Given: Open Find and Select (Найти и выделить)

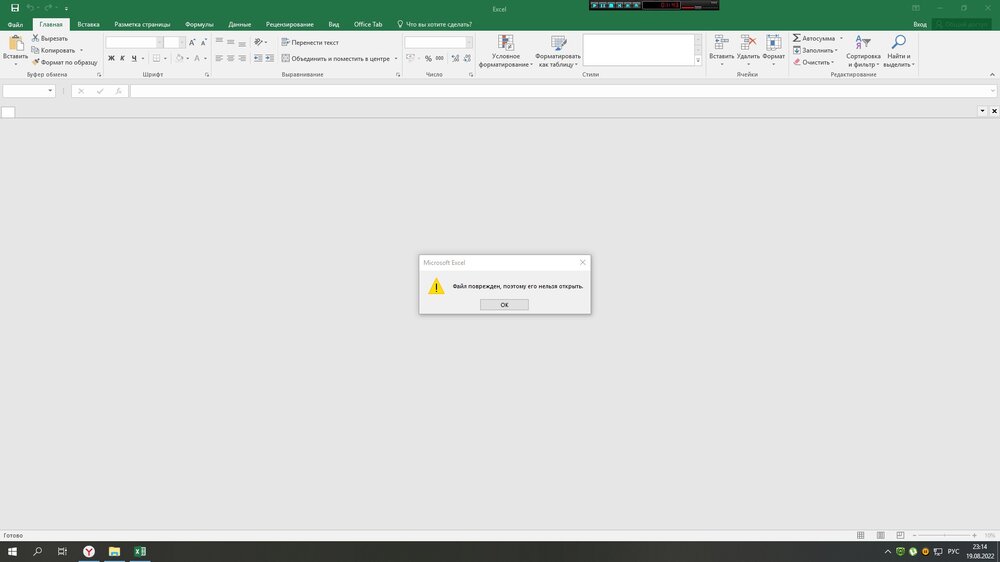Looking at the screenshot, I should pyautogui.click(x=899, y=51).
